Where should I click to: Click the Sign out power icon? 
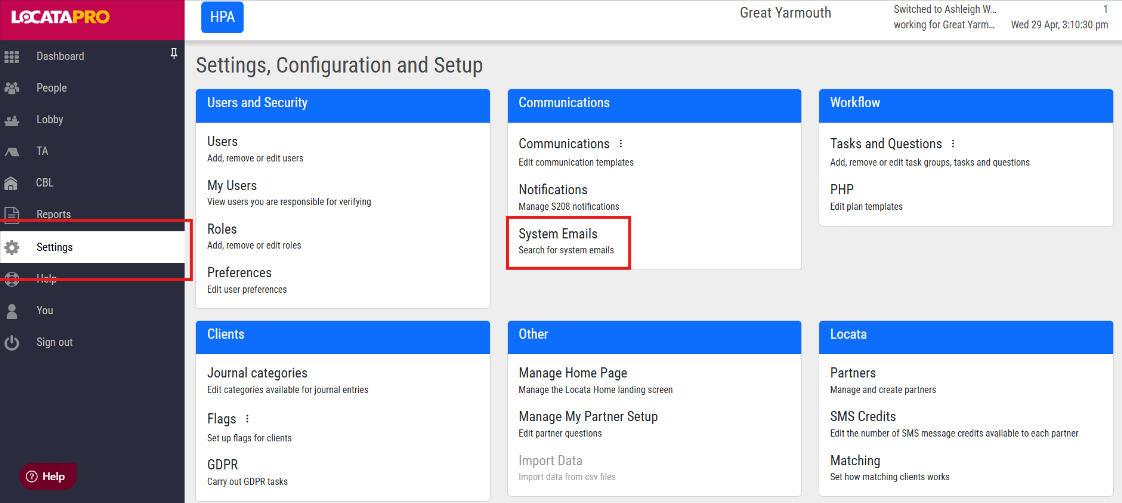click(11, 343)
